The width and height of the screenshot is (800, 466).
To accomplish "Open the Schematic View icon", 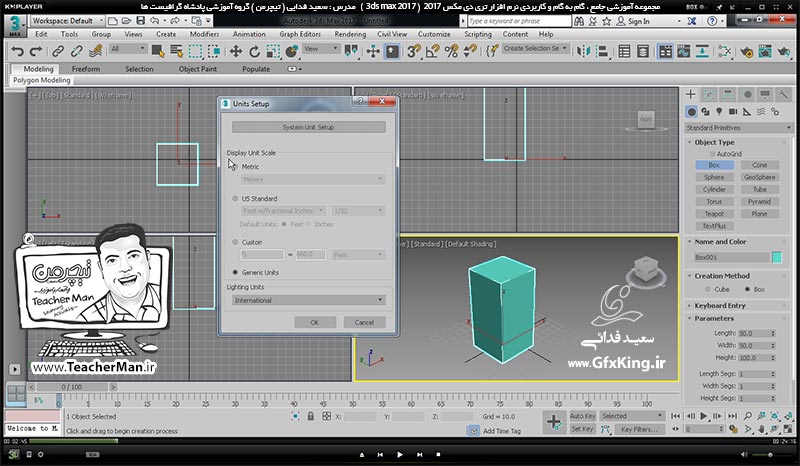I will (x=703, y=51).
